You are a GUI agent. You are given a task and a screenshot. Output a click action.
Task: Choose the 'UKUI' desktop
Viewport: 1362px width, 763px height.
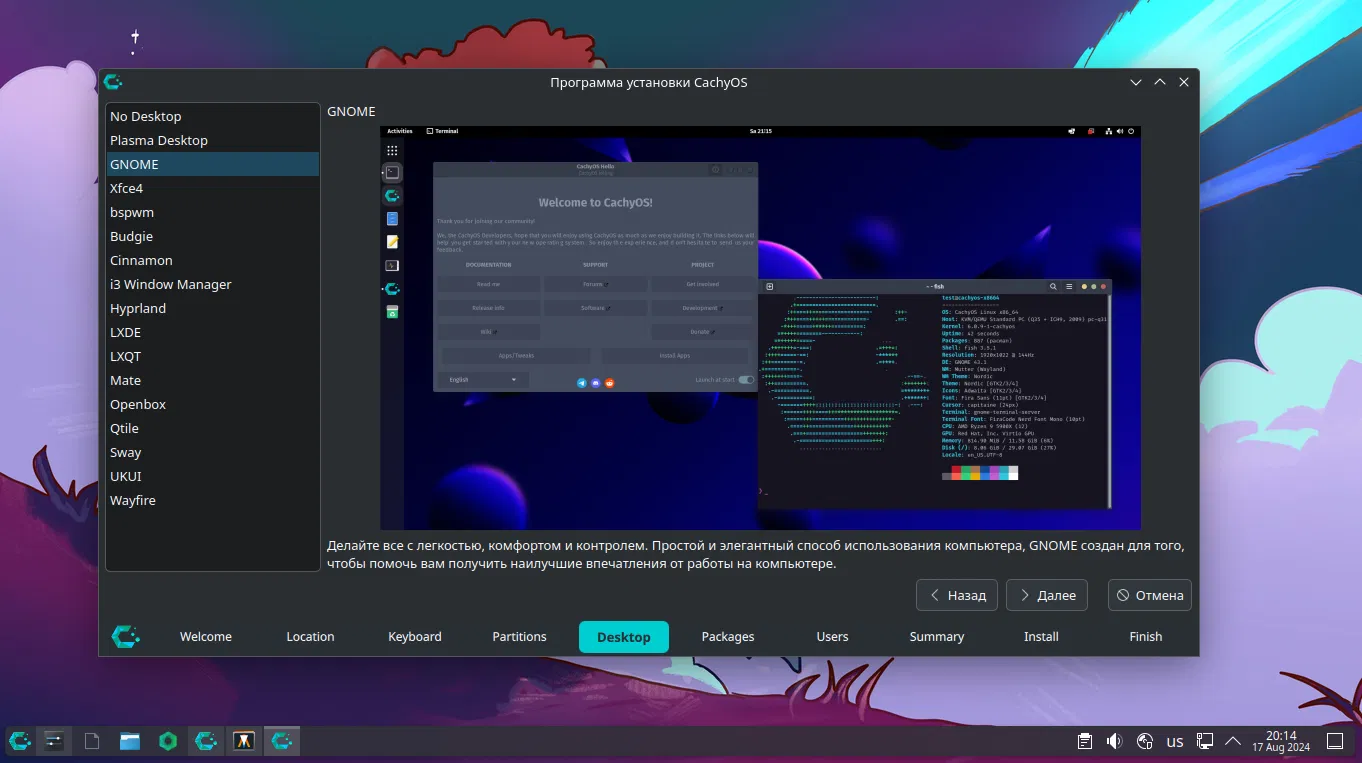pos(213,476)
